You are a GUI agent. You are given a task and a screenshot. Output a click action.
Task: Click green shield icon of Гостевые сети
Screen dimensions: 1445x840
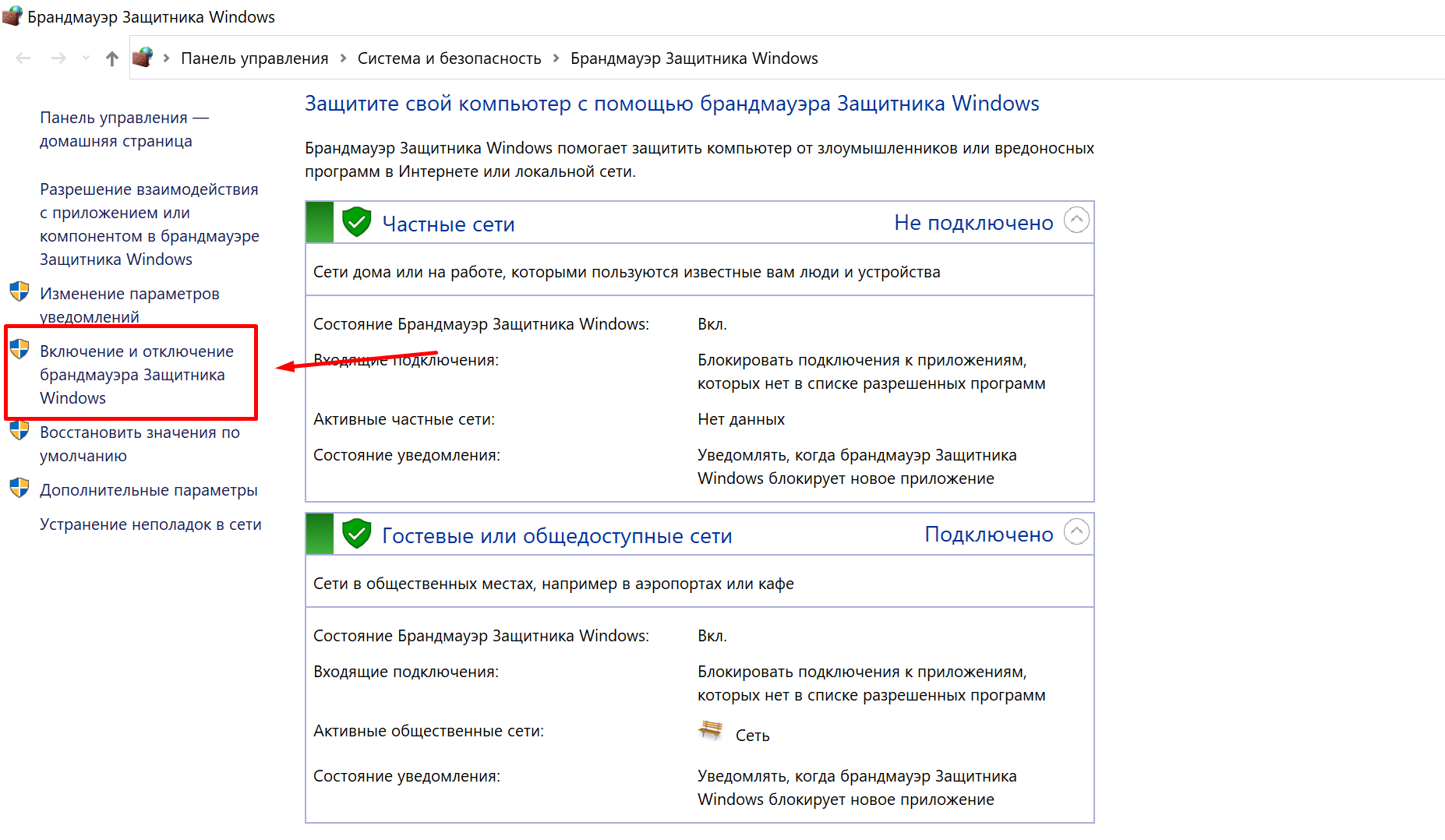(x=356, y=534)
